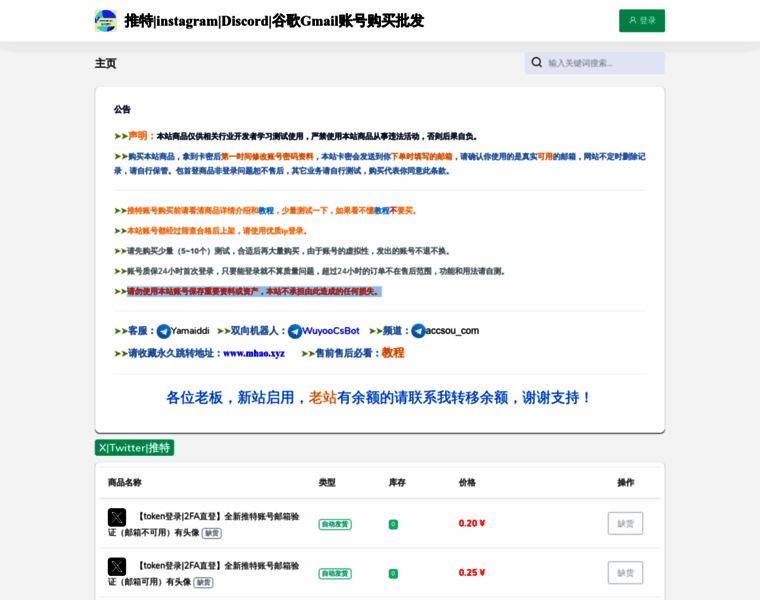Open the Yamaiddi customer service link
The image size is (760, 600).
tap(190, 331)
